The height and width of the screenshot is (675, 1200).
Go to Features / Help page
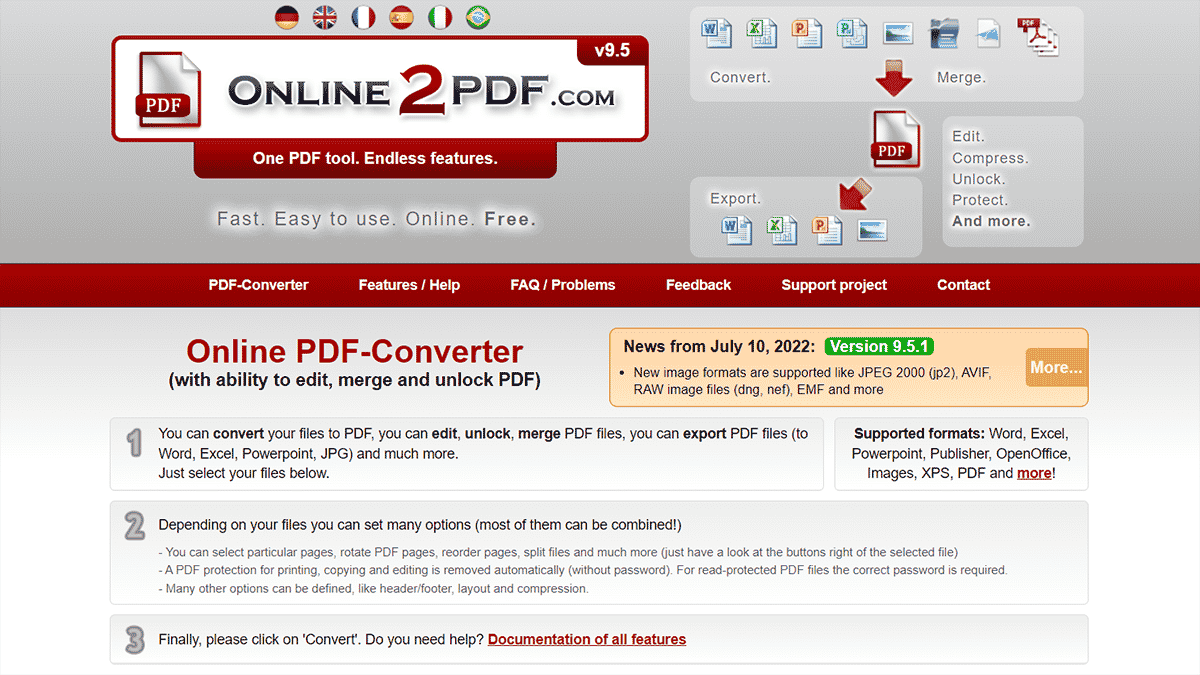coord(409,285)
